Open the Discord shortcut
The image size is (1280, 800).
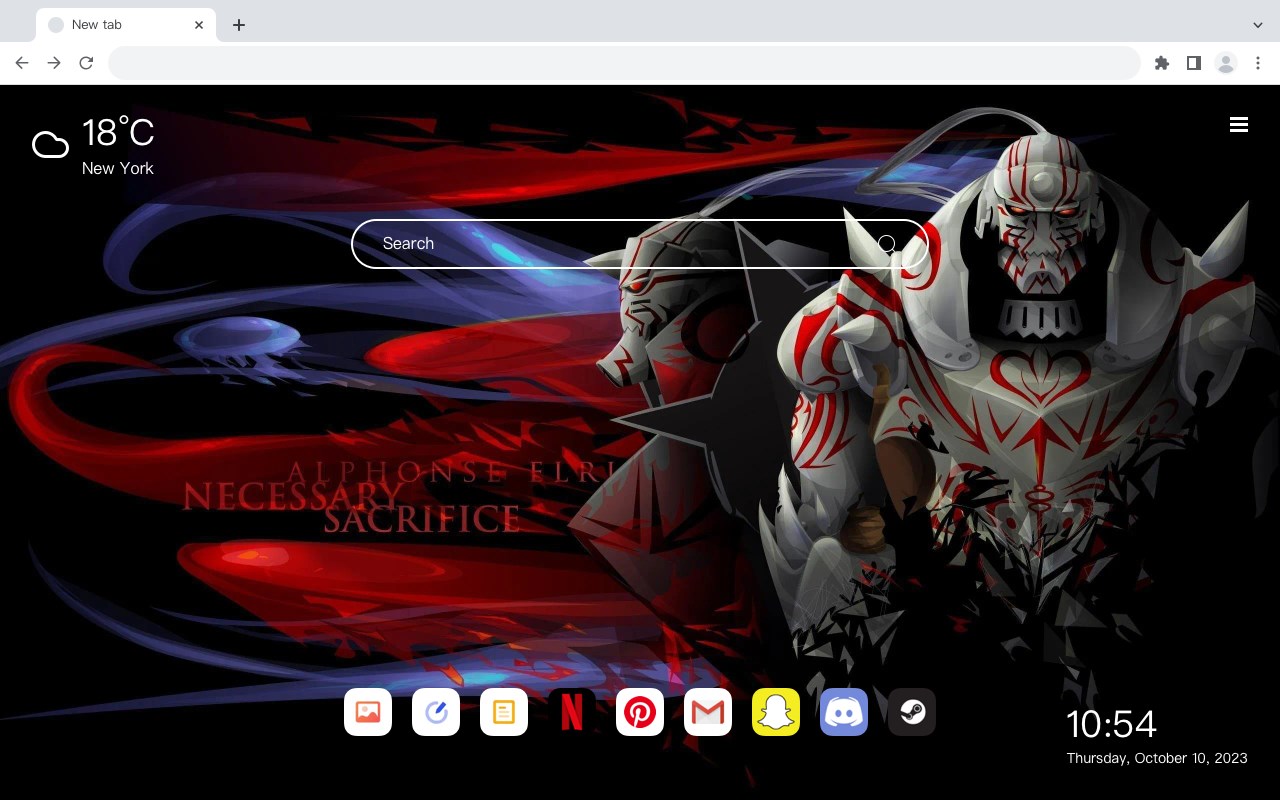click(844, 712)
